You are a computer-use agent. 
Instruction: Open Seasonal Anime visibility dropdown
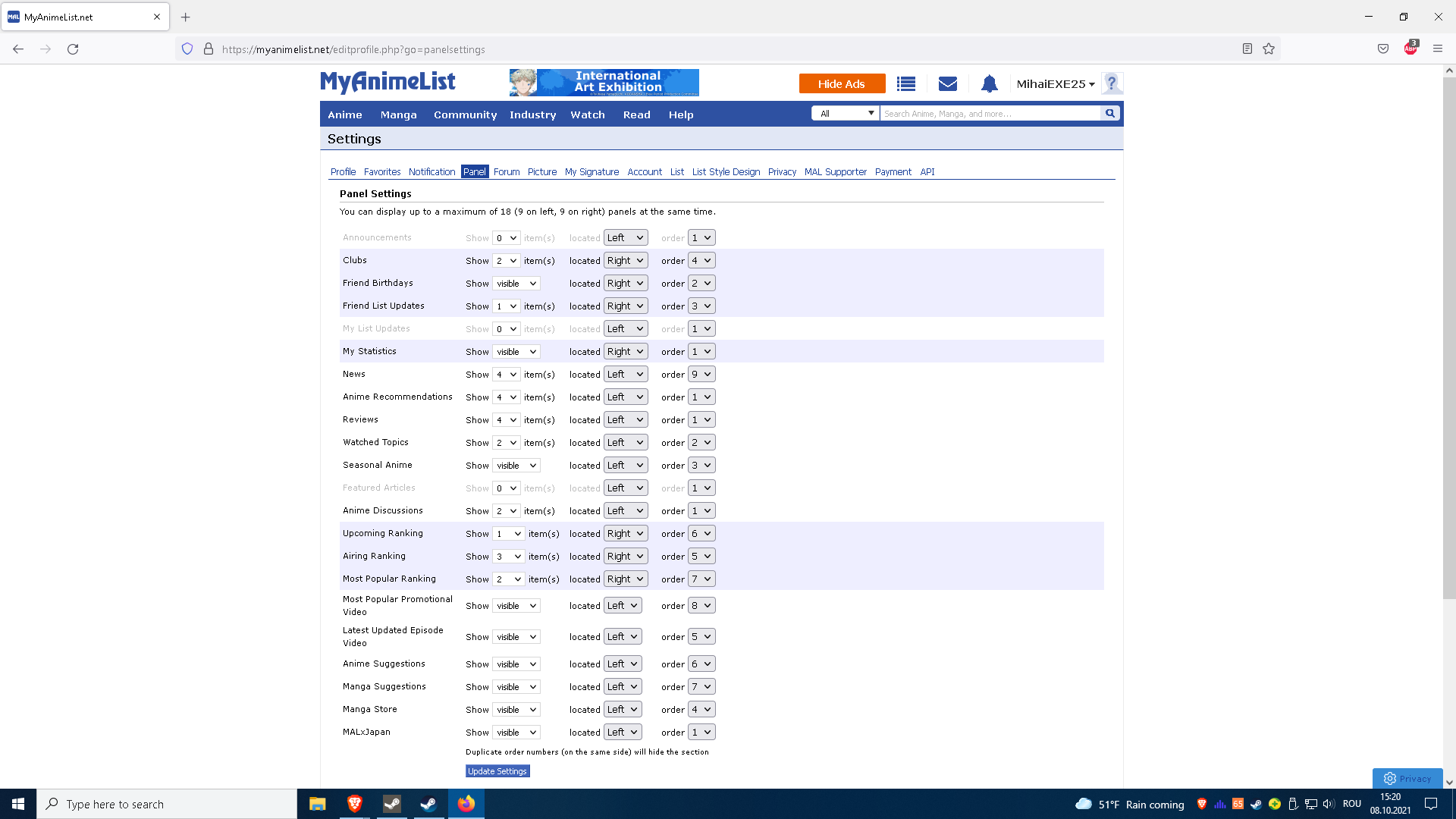516,466
